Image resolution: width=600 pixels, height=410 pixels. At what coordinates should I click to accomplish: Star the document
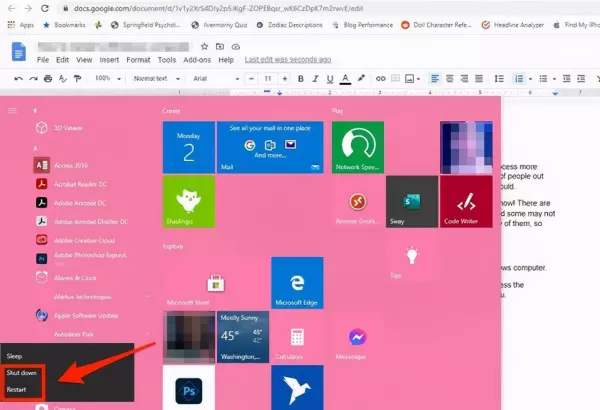coord(204,46)
